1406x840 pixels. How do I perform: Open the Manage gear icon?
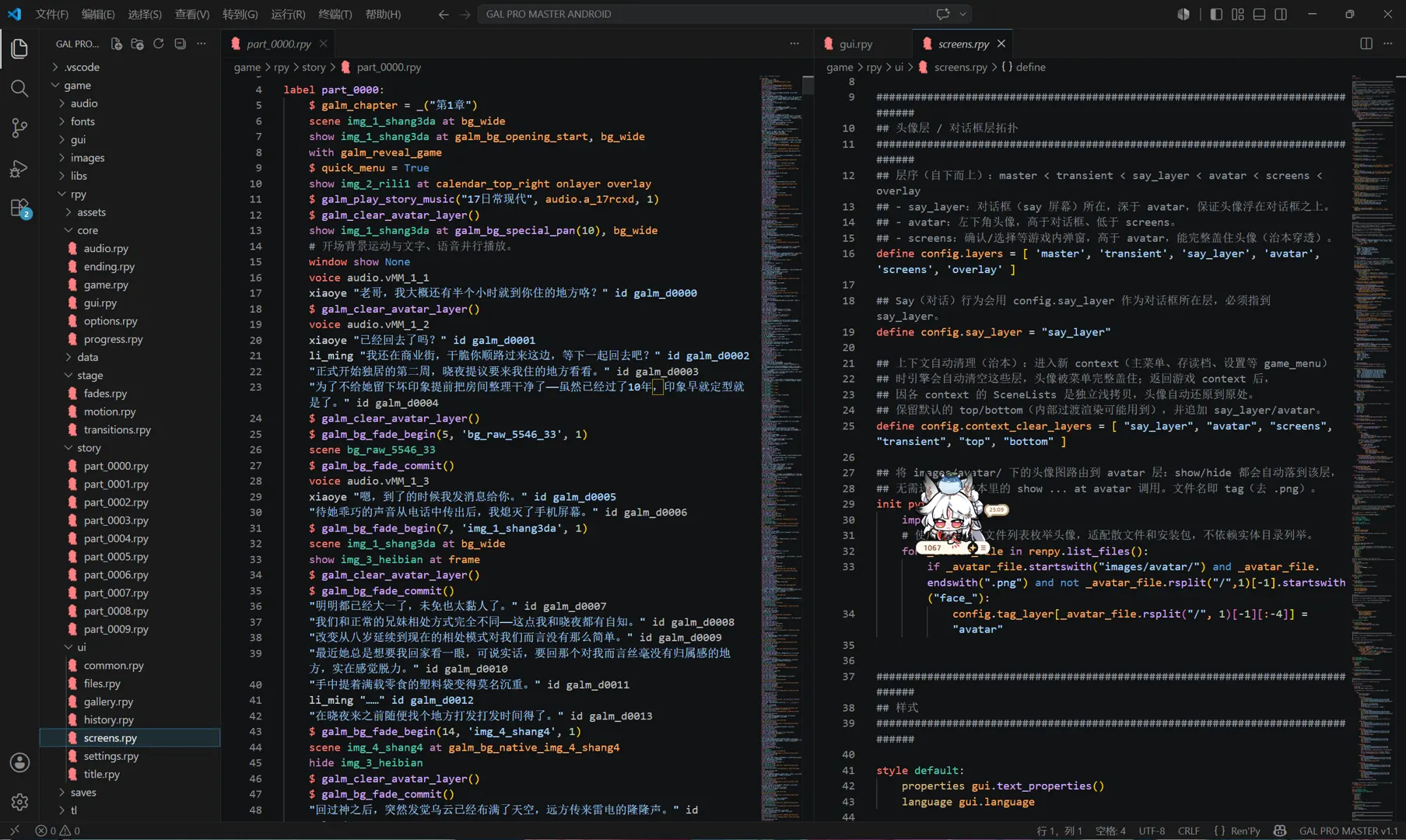tap(19, 801)
